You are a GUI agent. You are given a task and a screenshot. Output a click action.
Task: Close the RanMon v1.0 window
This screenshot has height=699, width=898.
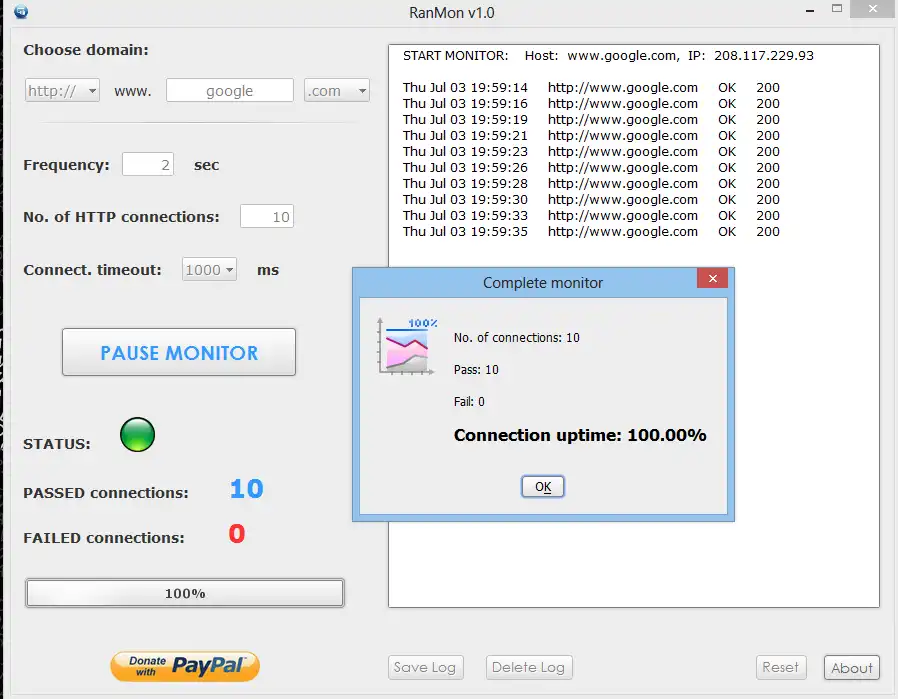click(873, 9)
